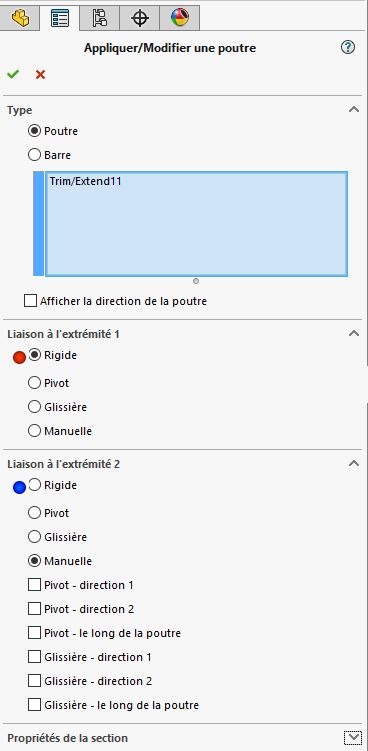Image resolution: width=368 pixels, height=751 pixels.
Task: Expand Propriétés de la section
Action: [x=354, y=738]
